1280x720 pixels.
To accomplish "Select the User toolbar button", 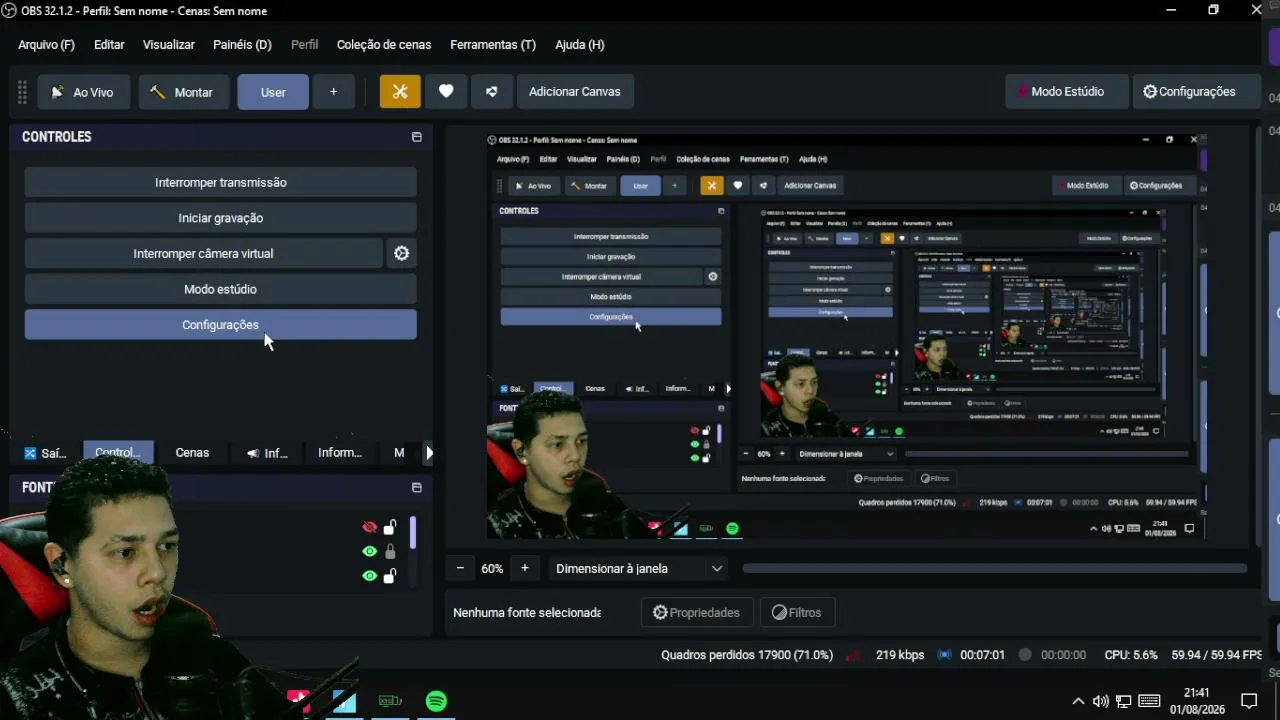I will point(273,92).
